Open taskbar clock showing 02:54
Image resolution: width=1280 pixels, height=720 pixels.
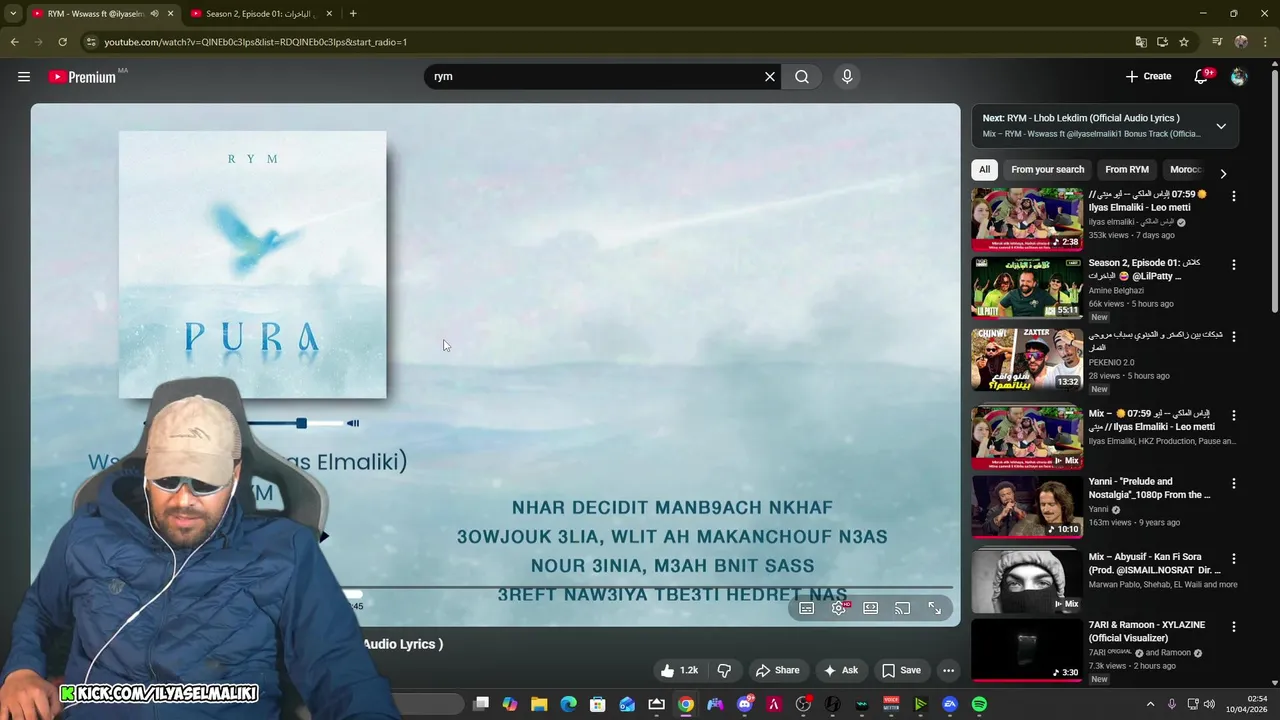click(1249, 704)
